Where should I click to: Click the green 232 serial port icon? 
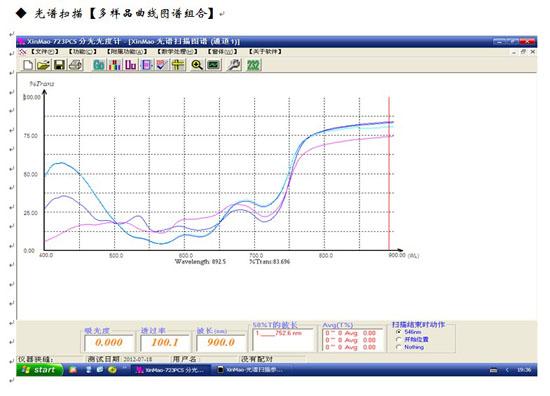pyautogui.click(x=253, y=65)
